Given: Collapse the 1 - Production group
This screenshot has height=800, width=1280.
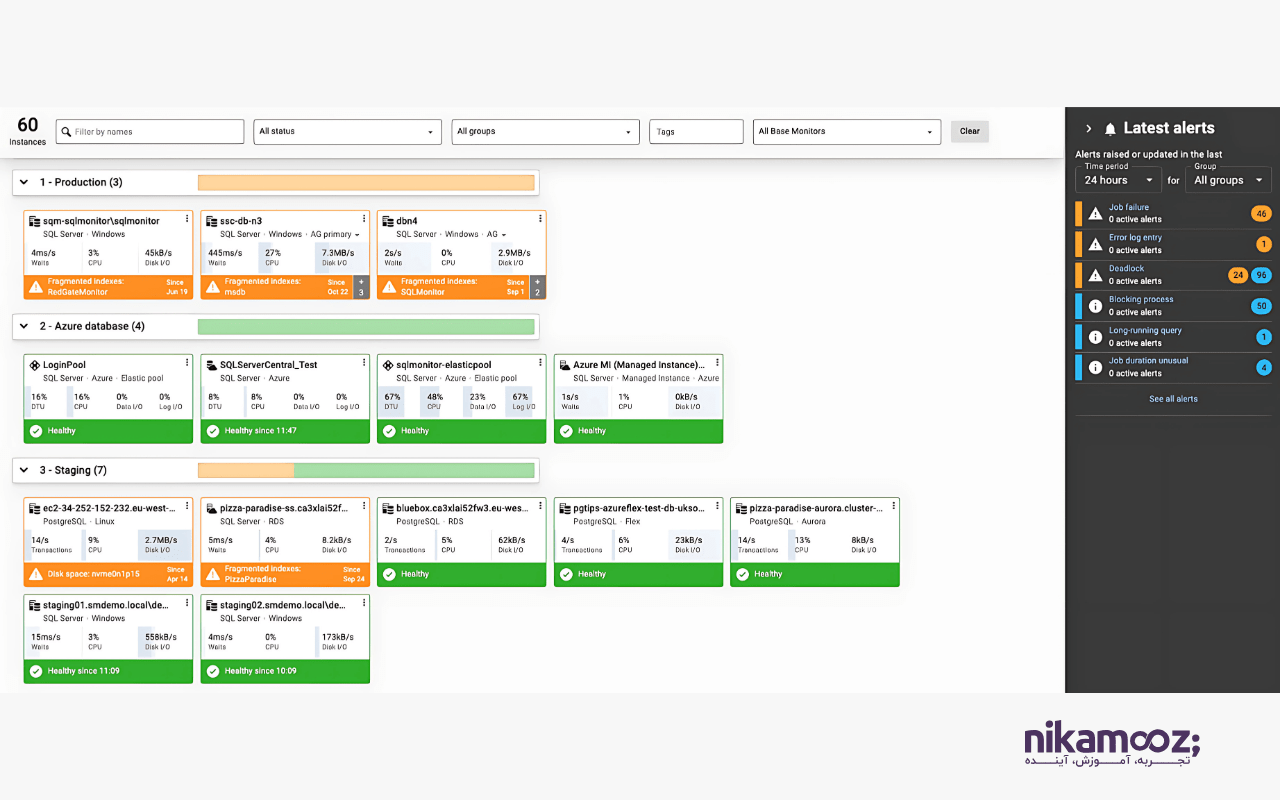Looking at the screenshot, I should tap(23, 182).
